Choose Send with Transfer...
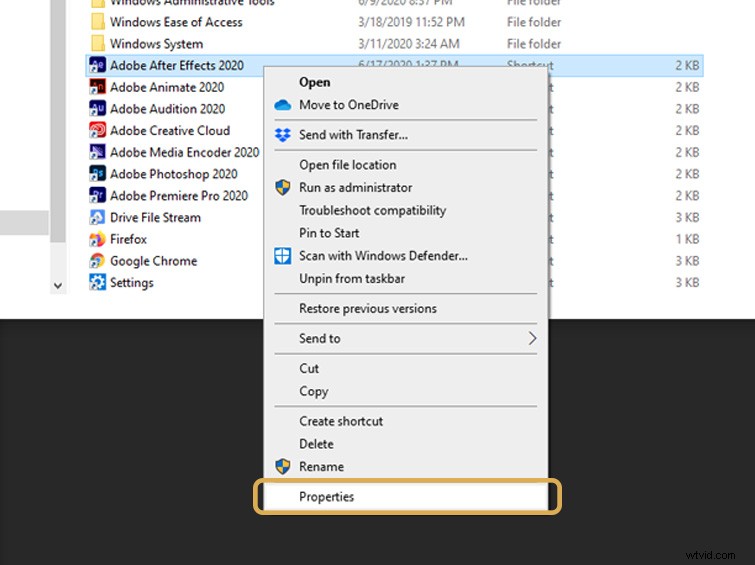 click(353, 135)
